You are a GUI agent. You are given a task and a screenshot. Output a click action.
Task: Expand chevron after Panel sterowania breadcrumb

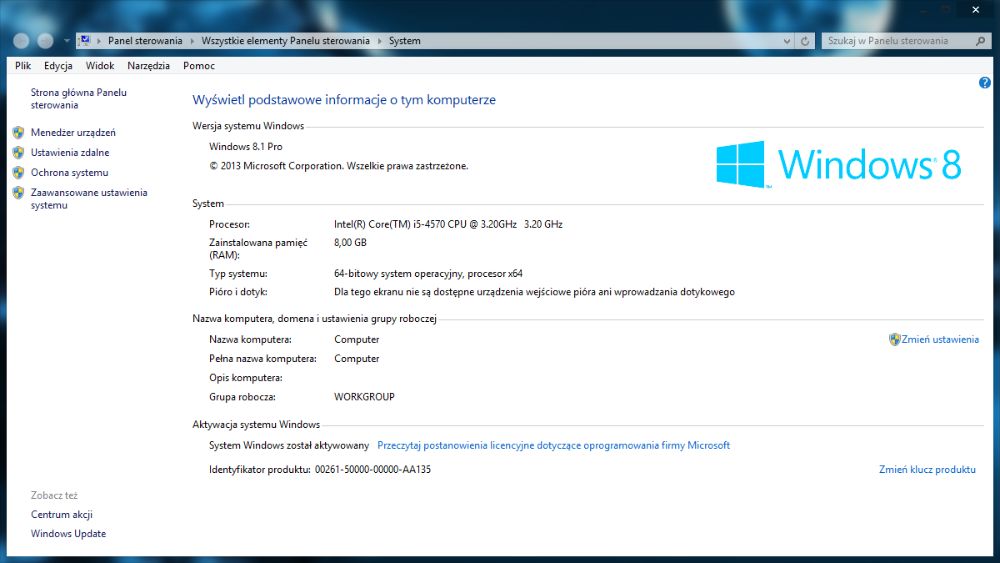click(192, 41)
